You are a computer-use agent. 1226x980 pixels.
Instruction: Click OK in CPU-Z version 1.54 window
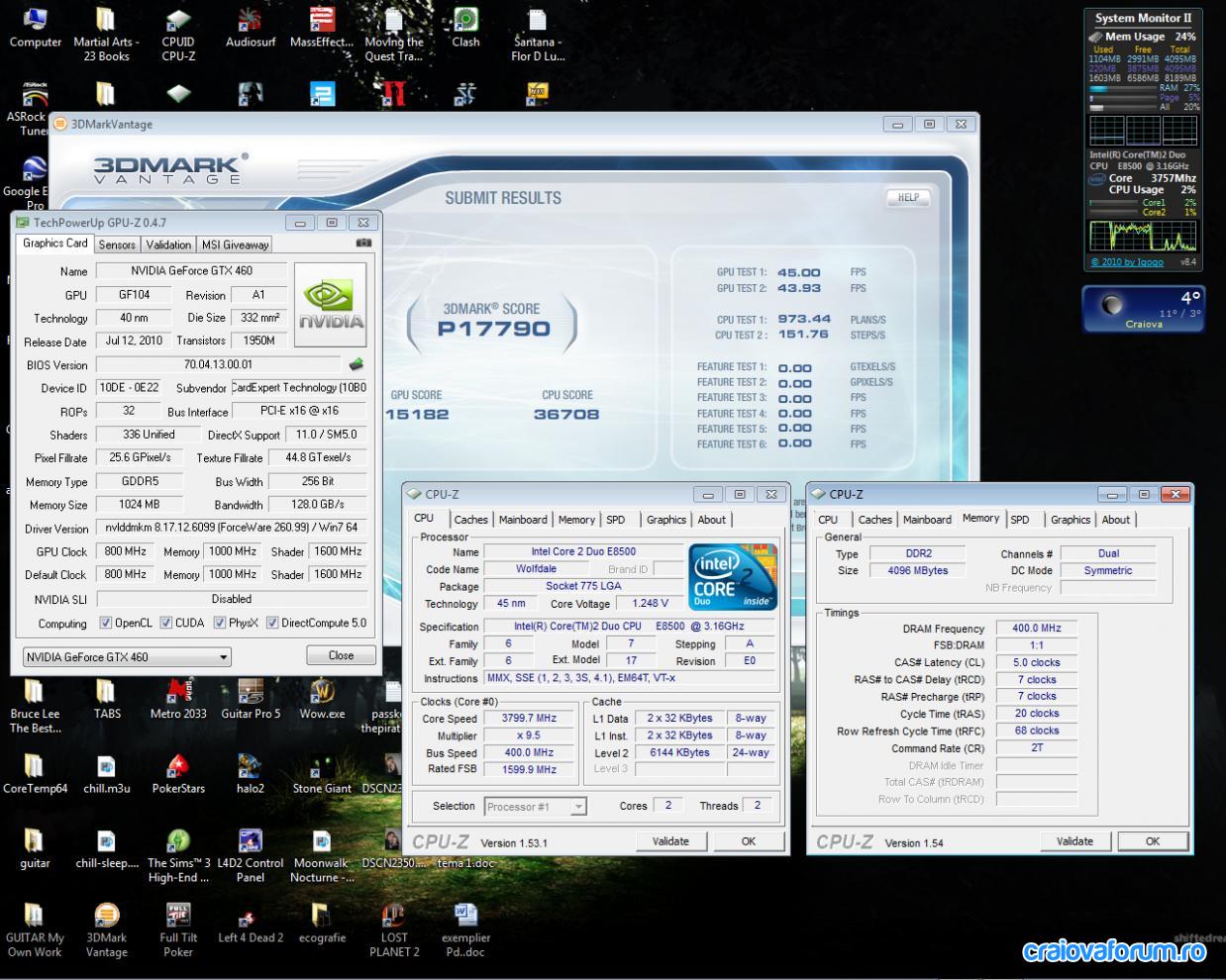click(1153, 841)
